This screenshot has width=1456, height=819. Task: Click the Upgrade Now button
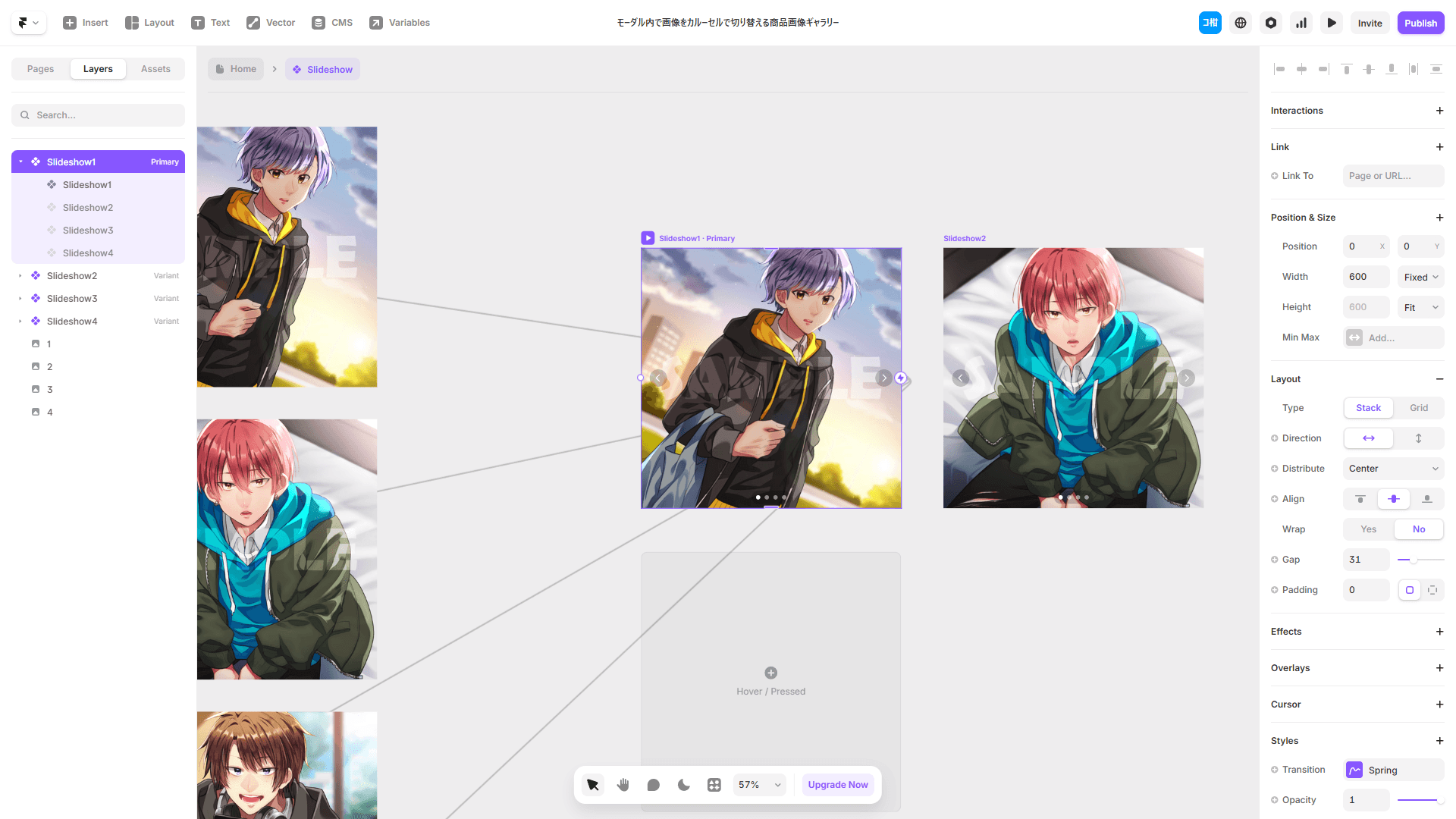[x=837, y=785]
